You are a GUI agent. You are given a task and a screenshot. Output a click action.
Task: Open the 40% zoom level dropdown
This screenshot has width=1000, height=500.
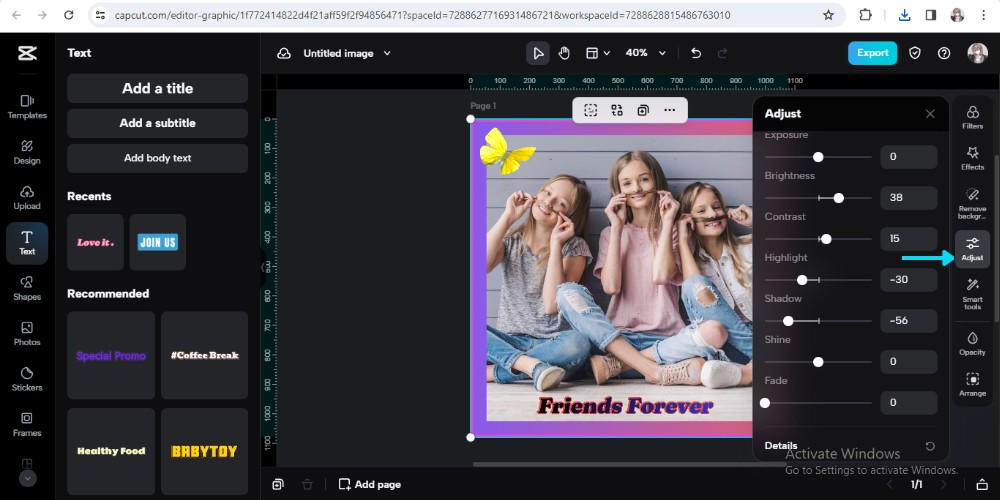click(645, 53)
